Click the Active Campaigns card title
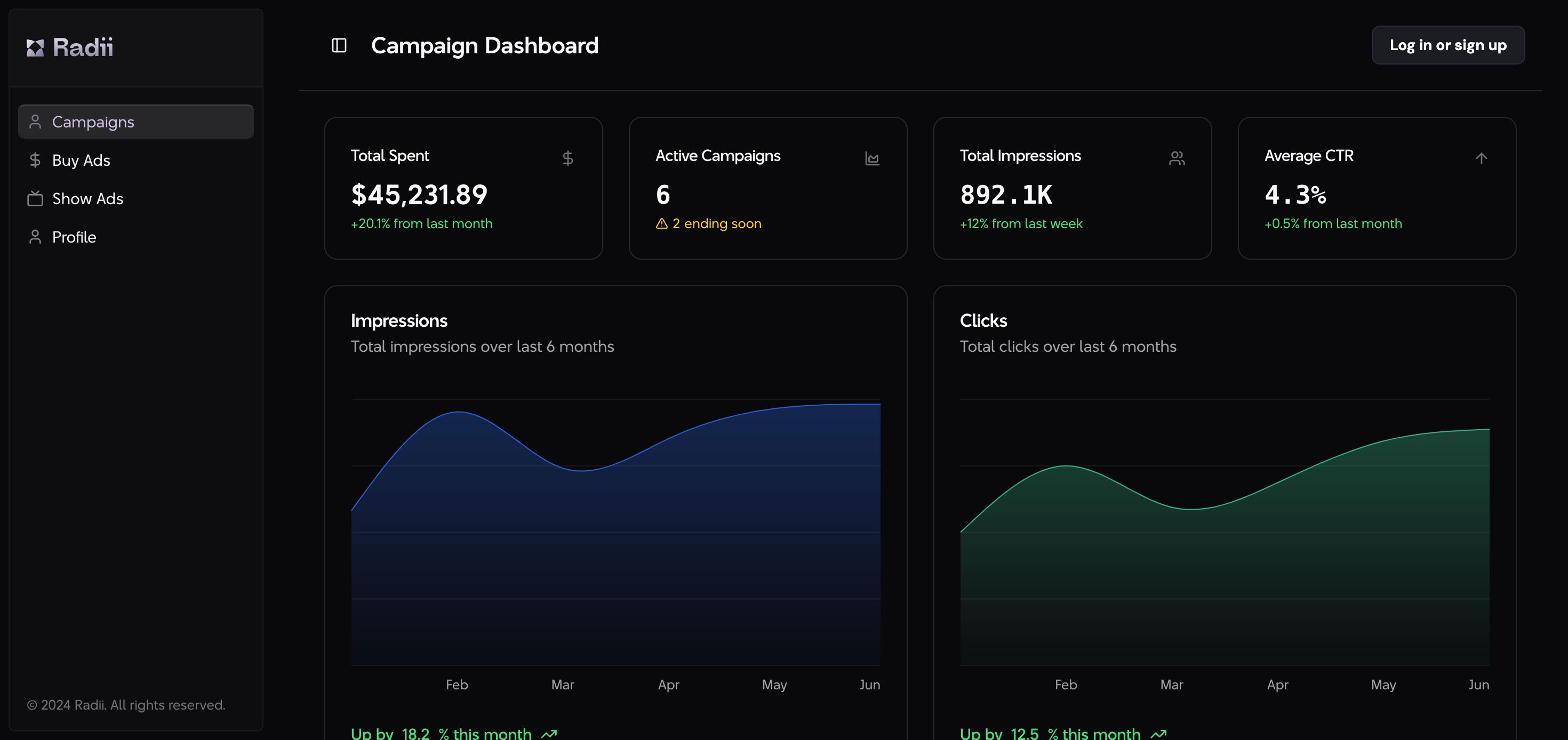 pyautogui.click(x=718, y=156)
